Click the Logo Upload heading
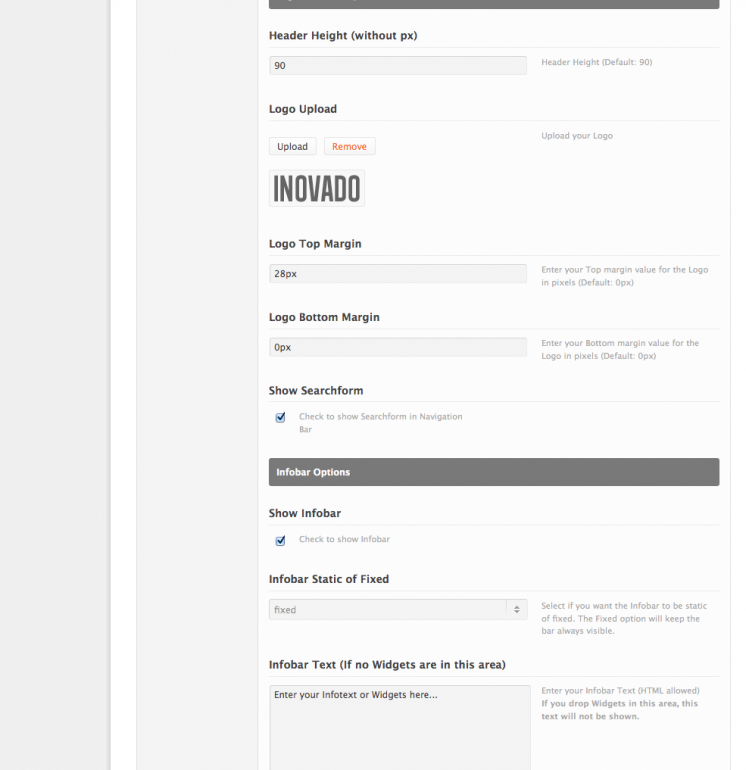Viewport: 746px width, 770px height. coord(303,109)
